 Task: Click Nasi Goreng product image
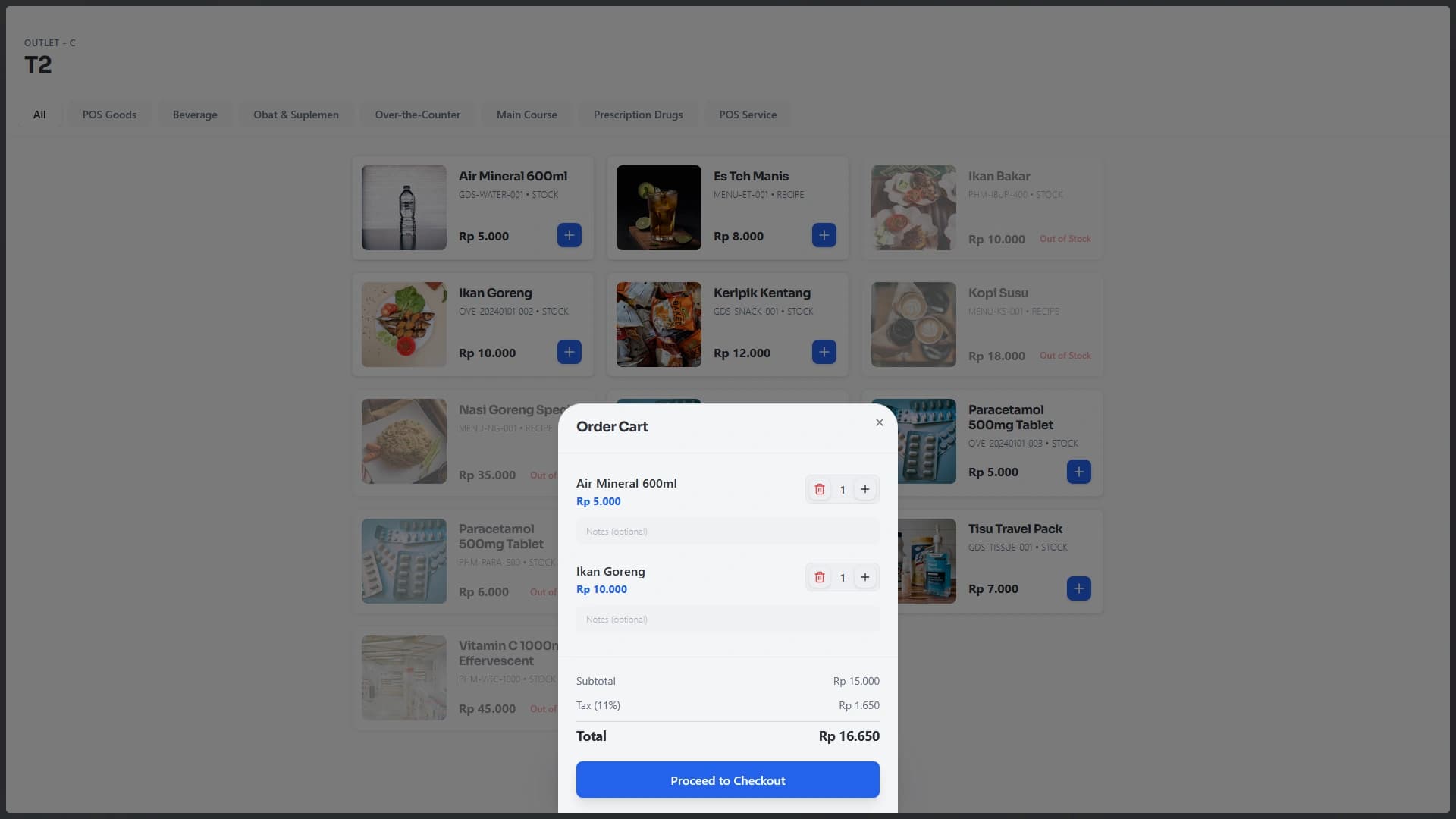click(x=404, y=441)
